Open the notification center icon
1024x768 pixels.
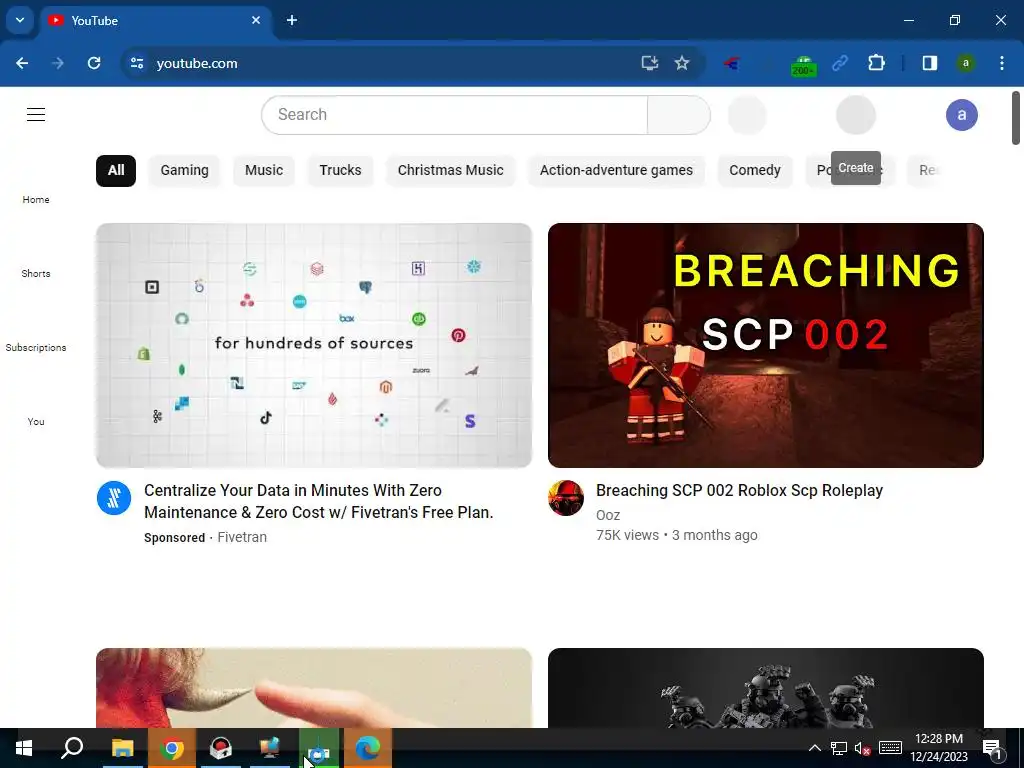[x=992, y=748]
